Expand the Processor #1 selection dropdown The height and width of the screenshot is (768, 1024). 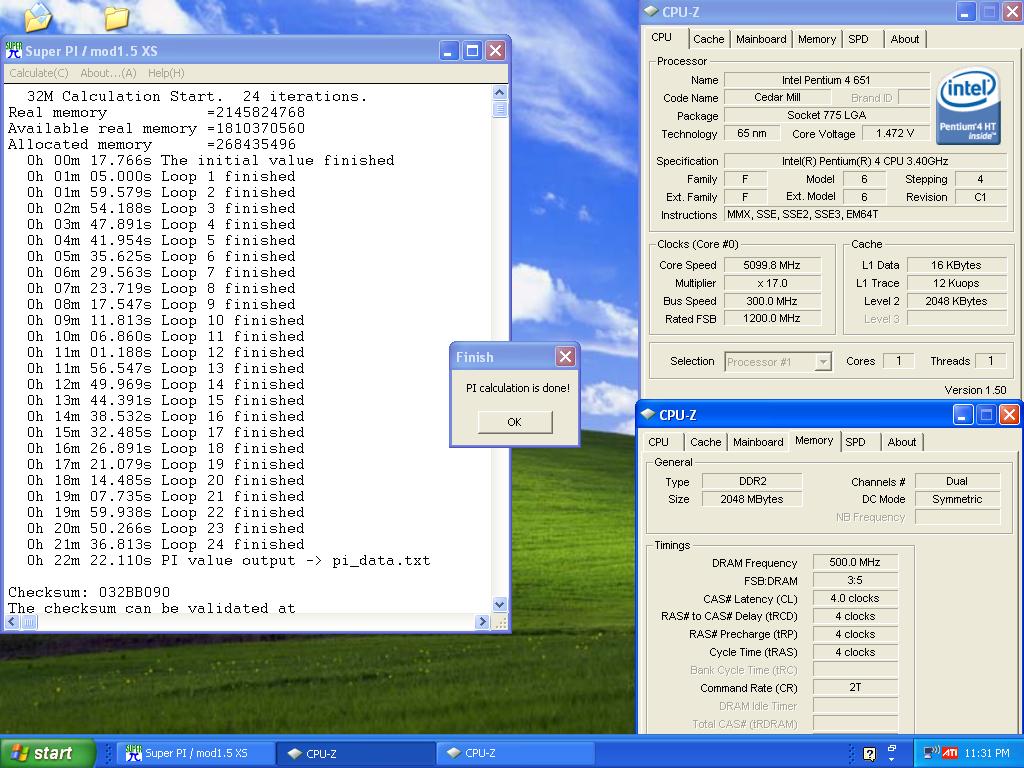(823, 361)
